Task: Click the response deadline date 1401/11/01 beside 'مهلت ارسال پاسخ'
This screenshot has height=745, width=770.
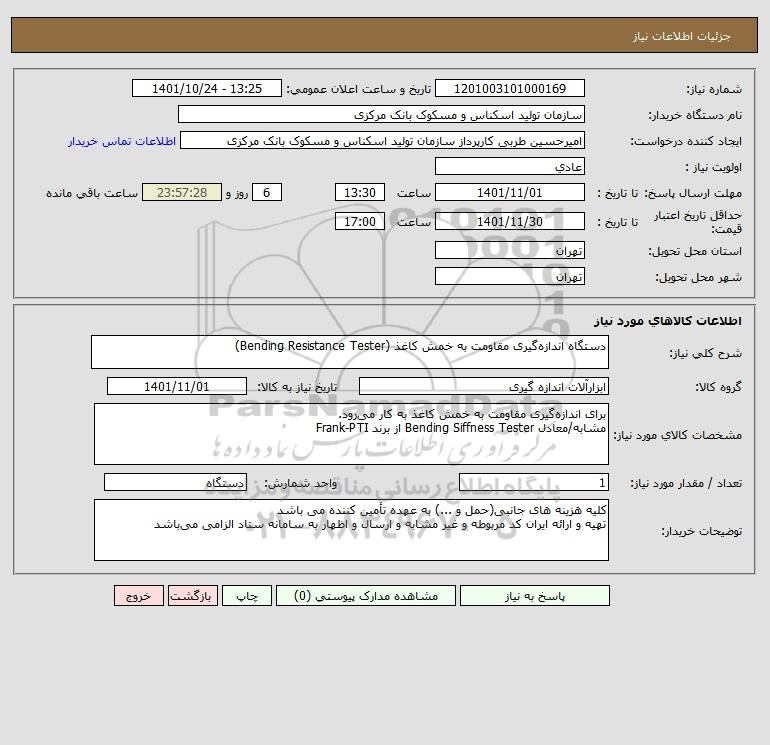Action: pyautogui.click(x=510, y=193)
